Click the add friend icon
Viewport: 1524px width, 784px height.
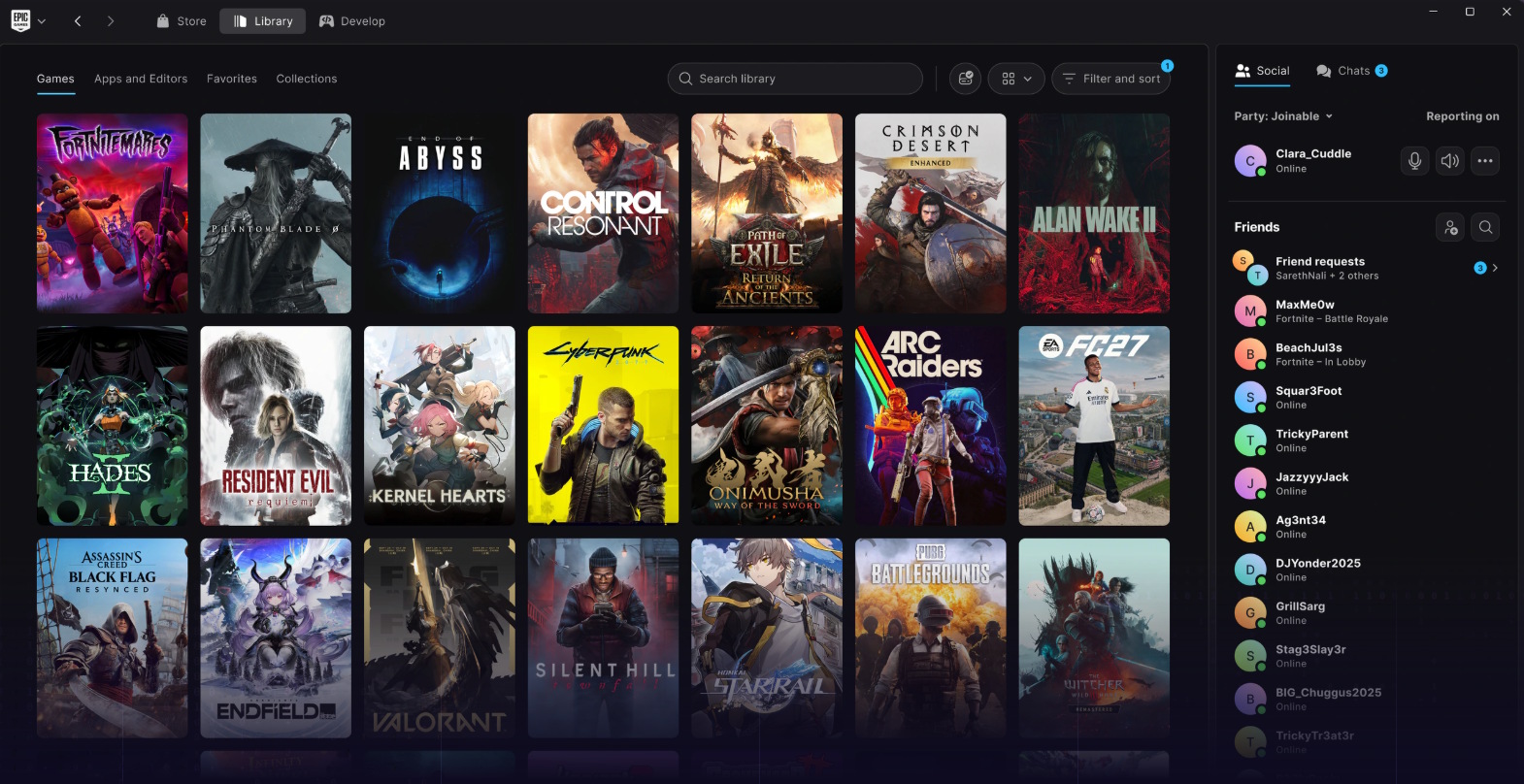click(1450, 227)
